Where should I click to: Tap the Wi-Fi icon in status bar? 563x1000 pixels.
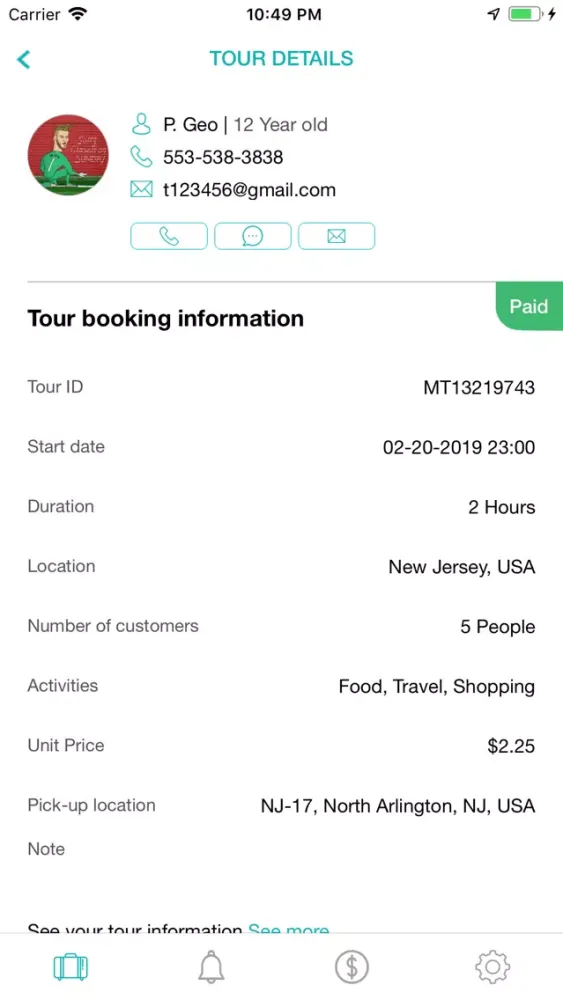(78, 13)
